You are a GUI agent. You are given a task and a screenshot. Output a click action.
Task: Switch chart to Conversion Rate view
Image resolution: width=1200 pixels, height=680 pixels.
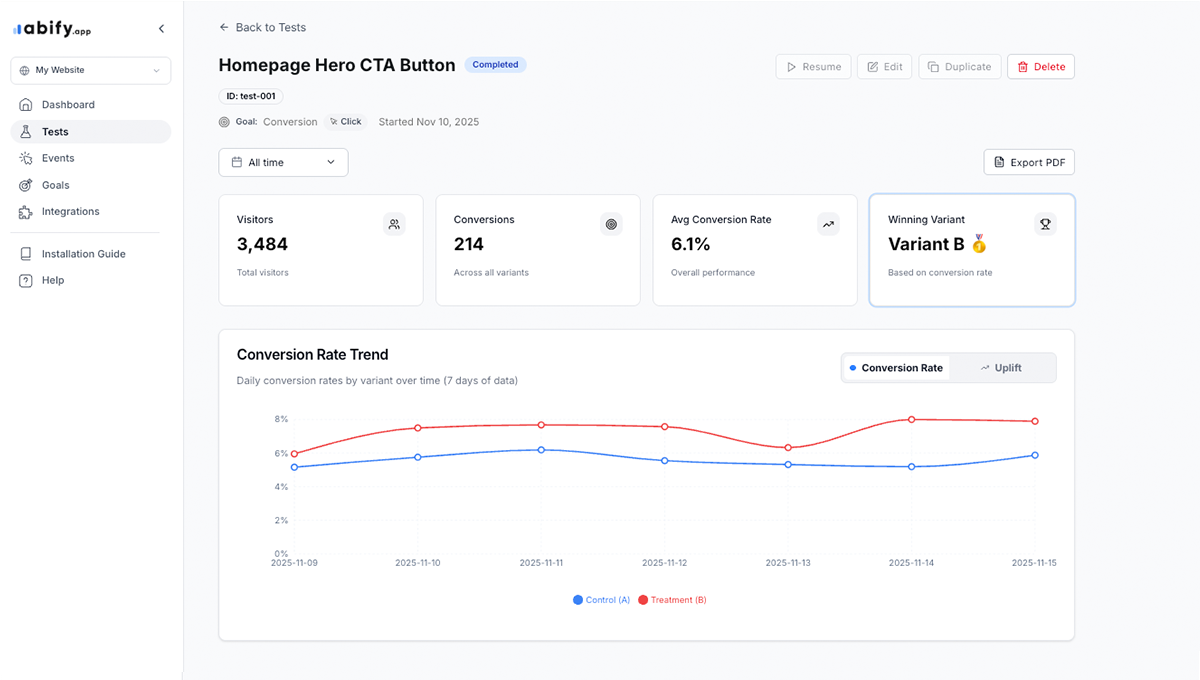coord(896,368)
